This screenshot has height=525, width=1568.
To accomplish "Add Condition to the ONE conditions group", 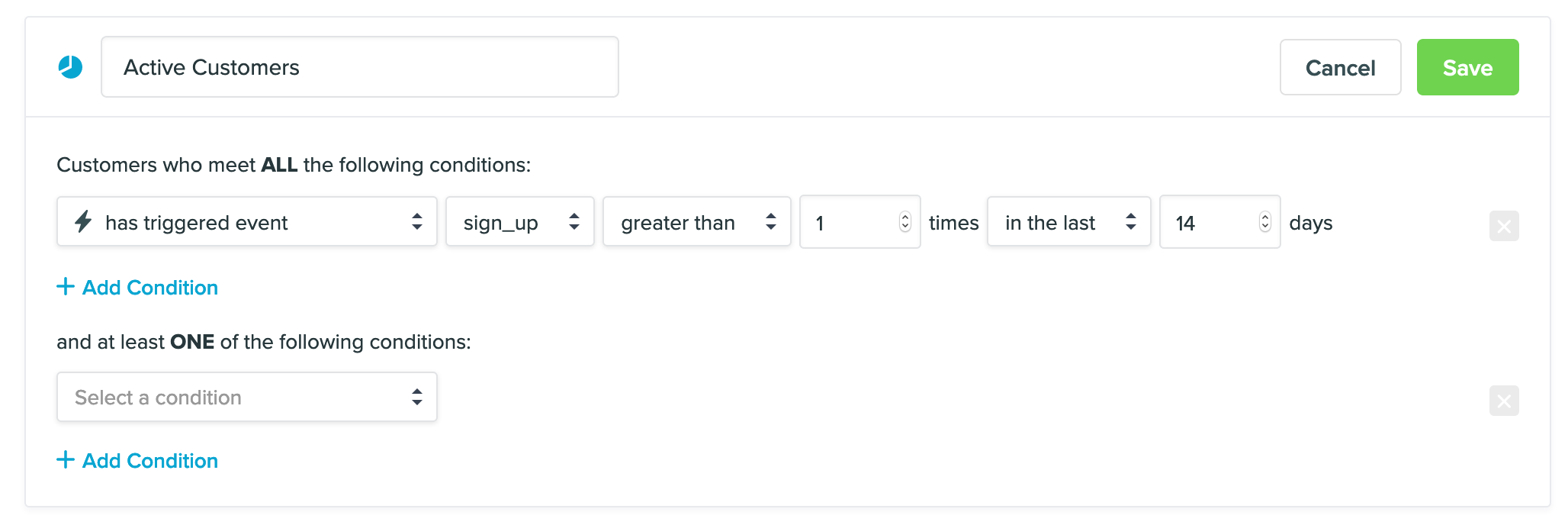I will [x=149, y=461].
